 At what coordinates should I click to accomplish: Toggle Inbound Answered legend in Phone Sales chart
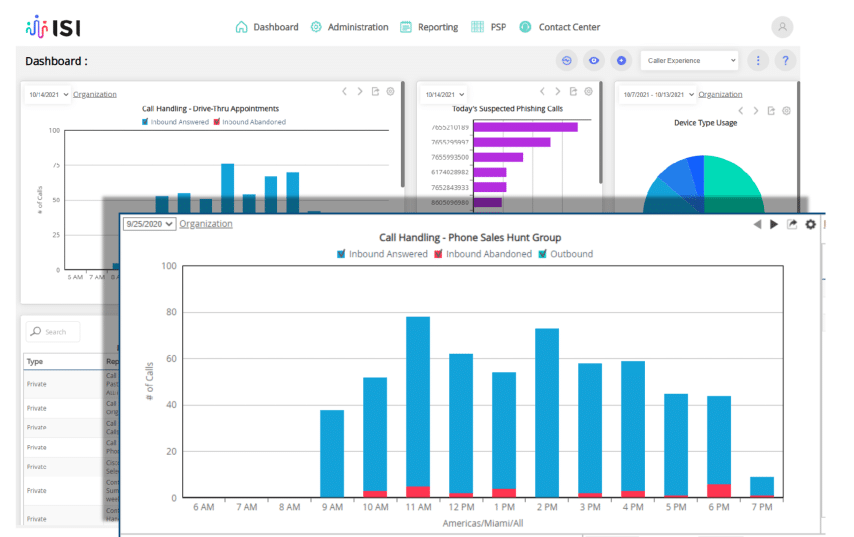(x=342, y=254)
